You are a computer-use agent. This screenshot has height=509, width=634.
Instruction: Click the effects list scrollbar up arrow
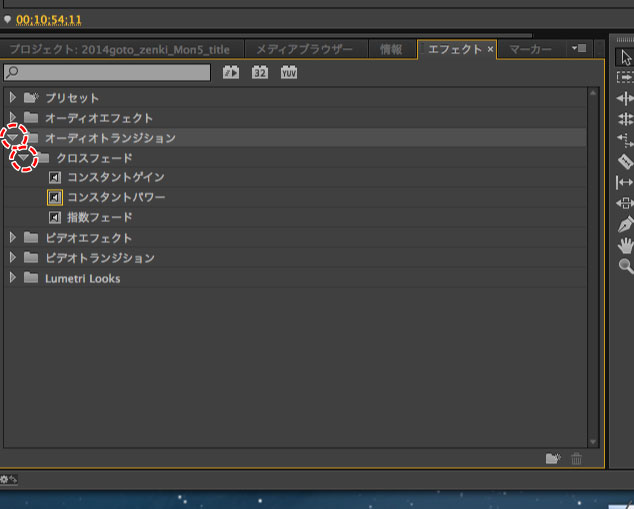[x=593, y=93]
